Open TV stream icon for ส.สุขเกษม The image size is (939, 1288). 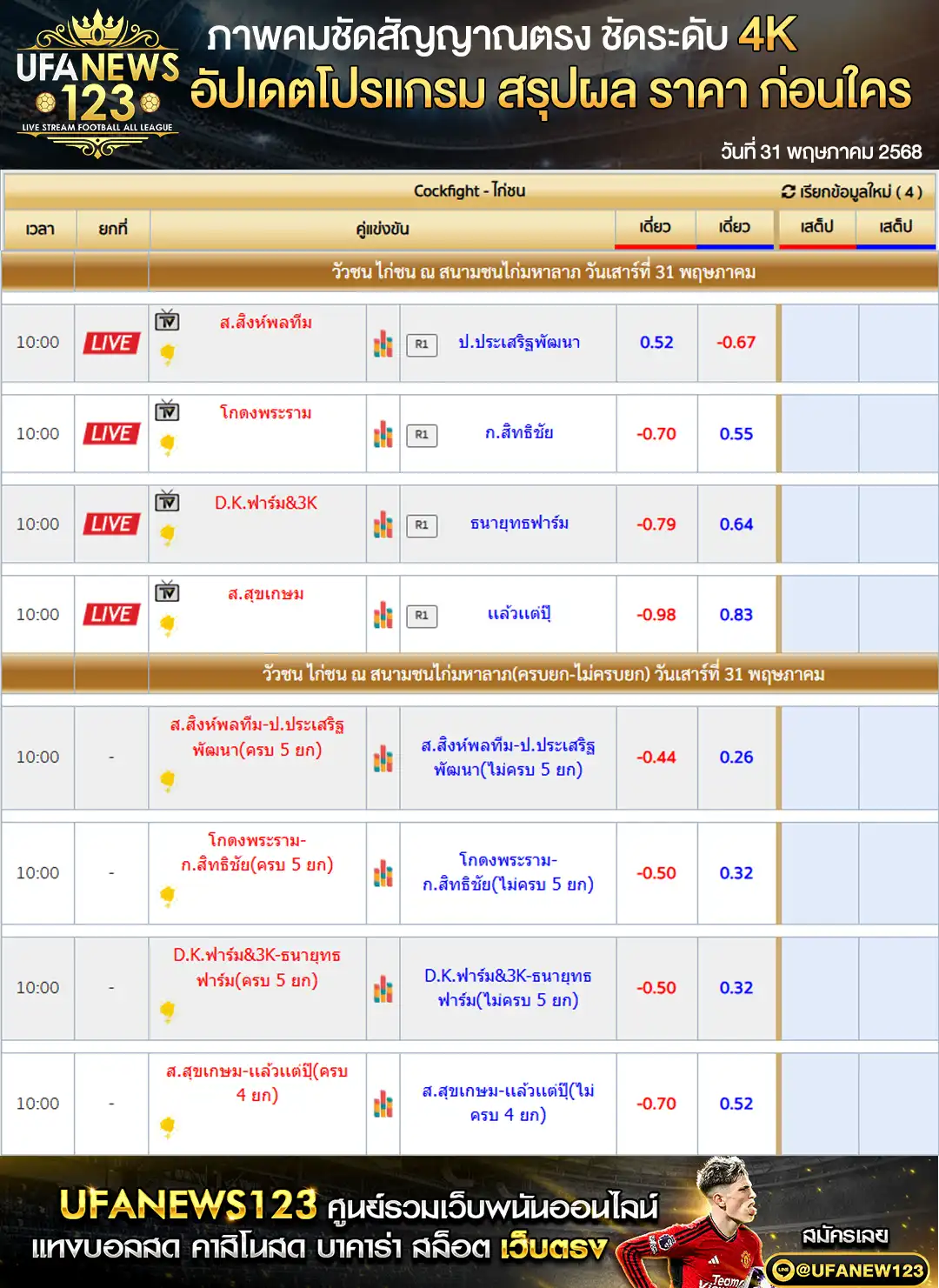(167, 591)
